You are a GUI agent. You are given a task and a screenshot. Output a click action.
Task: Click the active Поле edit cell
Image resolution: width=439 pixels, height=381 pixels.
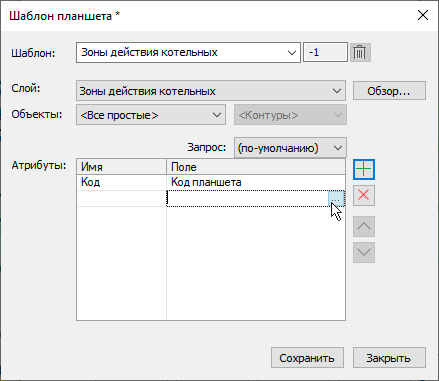click(248, 199)
